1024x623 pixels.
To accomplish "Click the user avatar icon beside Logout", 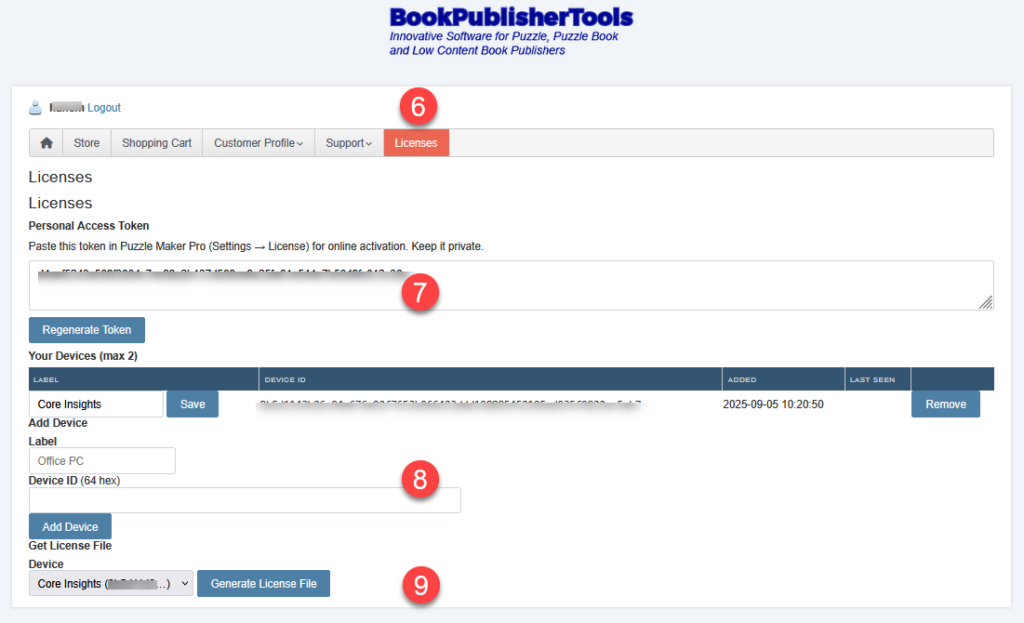I will tap(36, 108).
